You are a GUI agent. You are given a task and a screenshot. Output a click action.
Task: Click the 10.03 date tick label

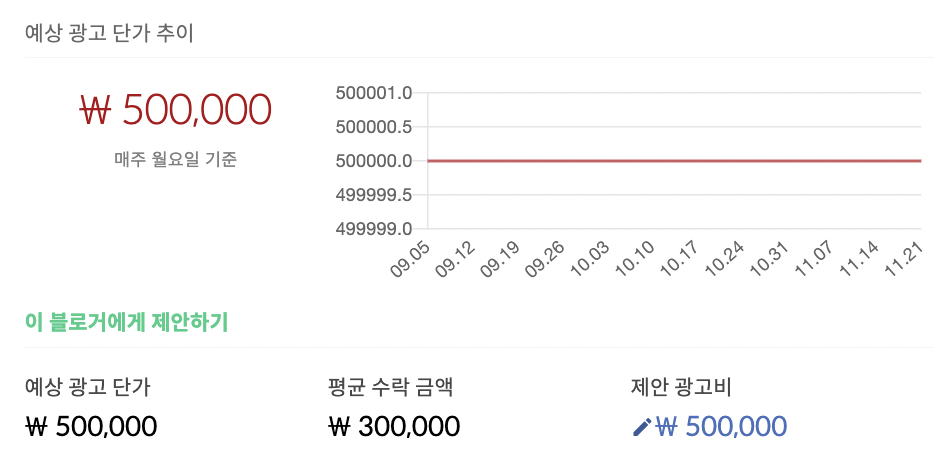pyautogui.click(x=590, y=259)
